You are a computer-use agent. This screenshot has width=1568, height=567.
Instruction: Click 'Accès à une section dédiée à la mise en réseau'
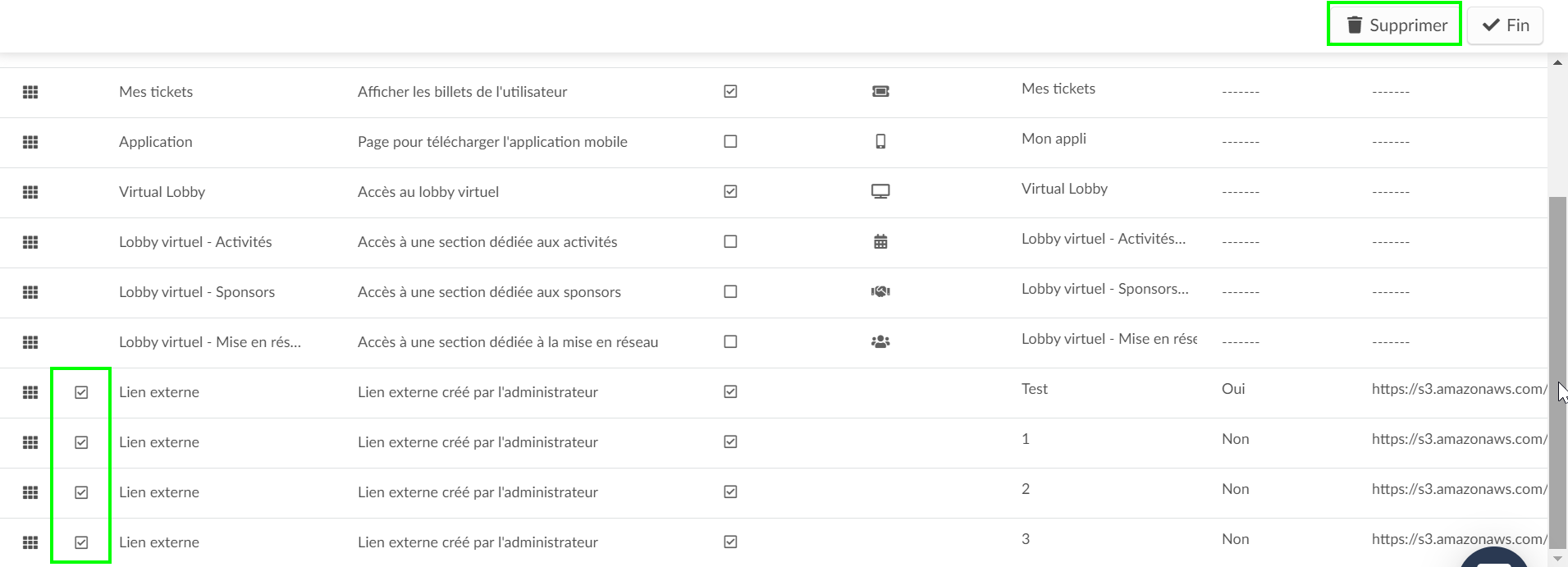pyautogui.click(x=508, y=342)
